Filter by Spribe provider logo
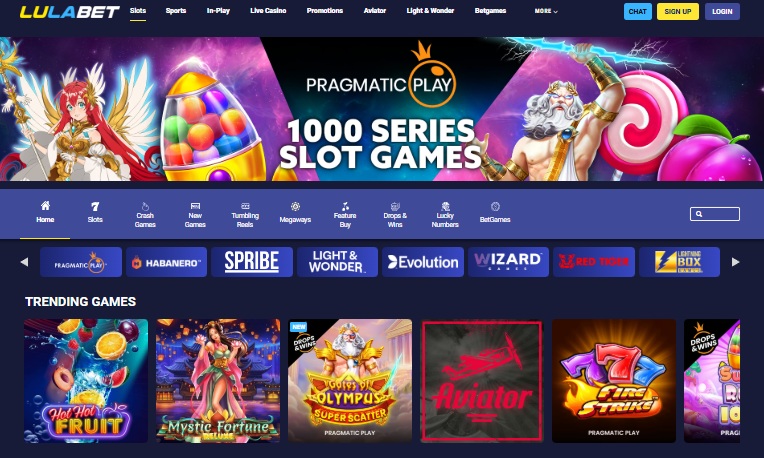 pyautogui.click(x=252, y=262)
